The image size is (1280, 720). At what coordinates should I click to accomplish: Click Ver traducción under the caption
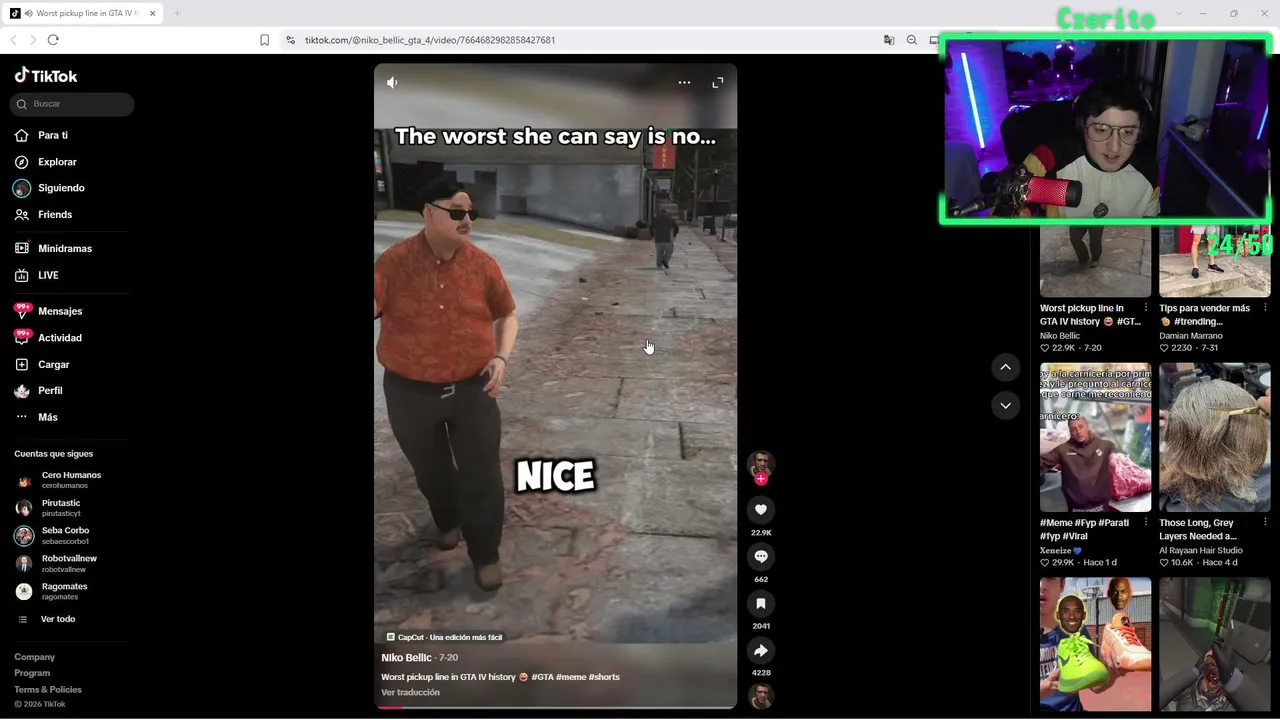[x=410, y=693]
